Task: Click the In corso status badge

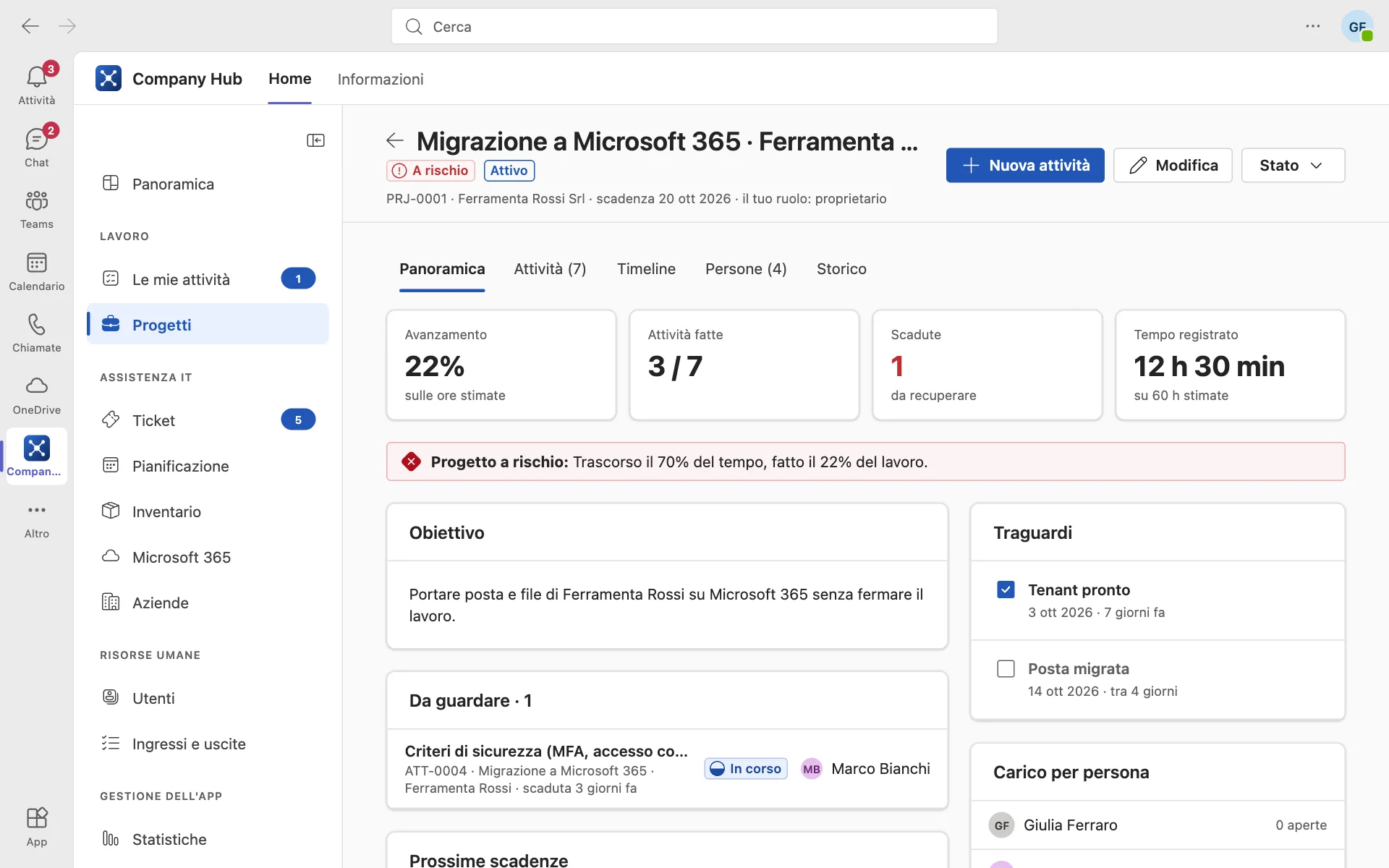Action: tap(746, 768)
